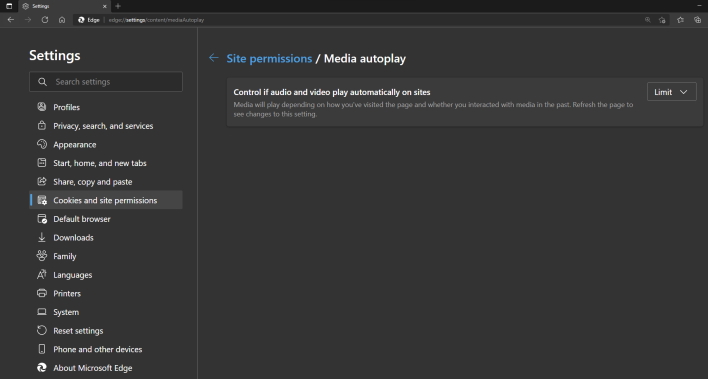708x379 pixels.
Task: Select Start, home, and new tabs
Action: (106, 163)
